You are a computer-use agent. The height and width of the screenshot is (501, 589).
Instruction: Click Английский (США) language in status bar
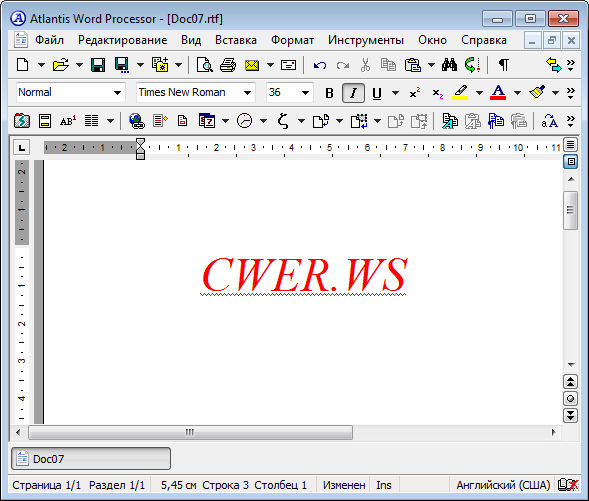coord(503,485)
